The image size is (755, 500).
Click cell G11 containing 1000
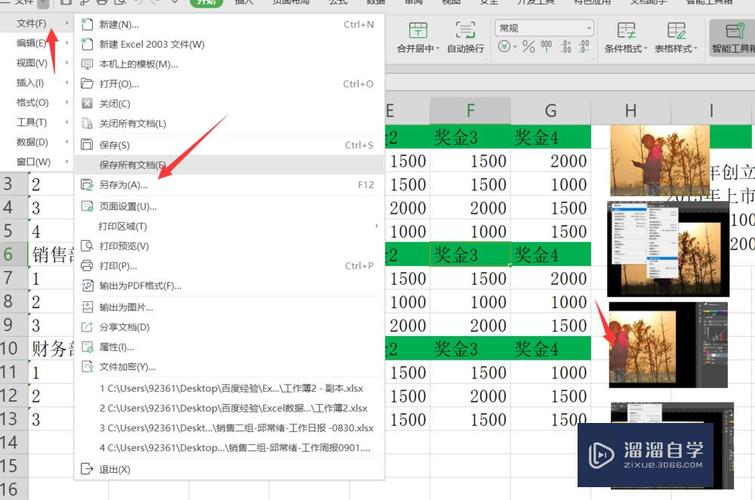point(550,372)
